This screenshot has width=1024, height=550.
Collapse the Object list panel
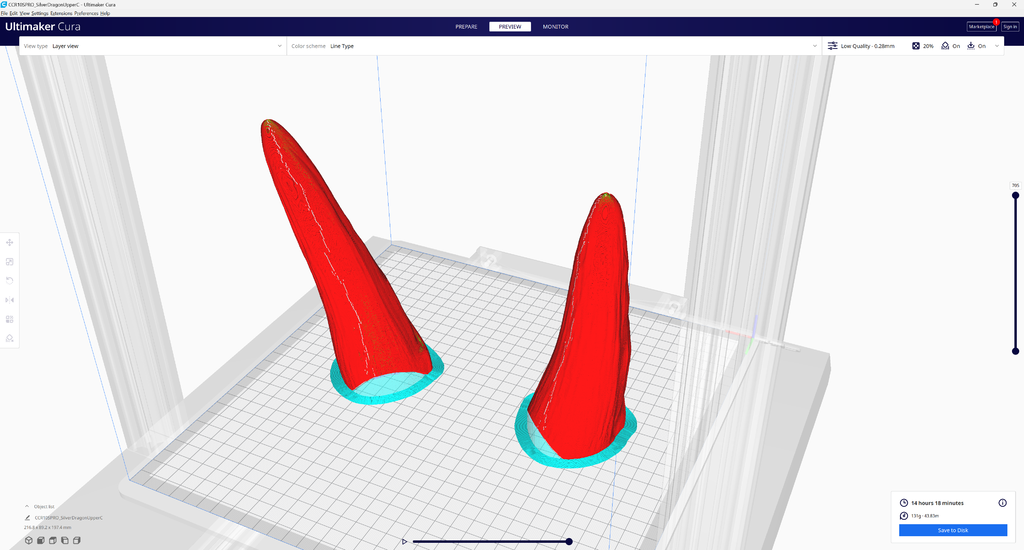[27, 506]
